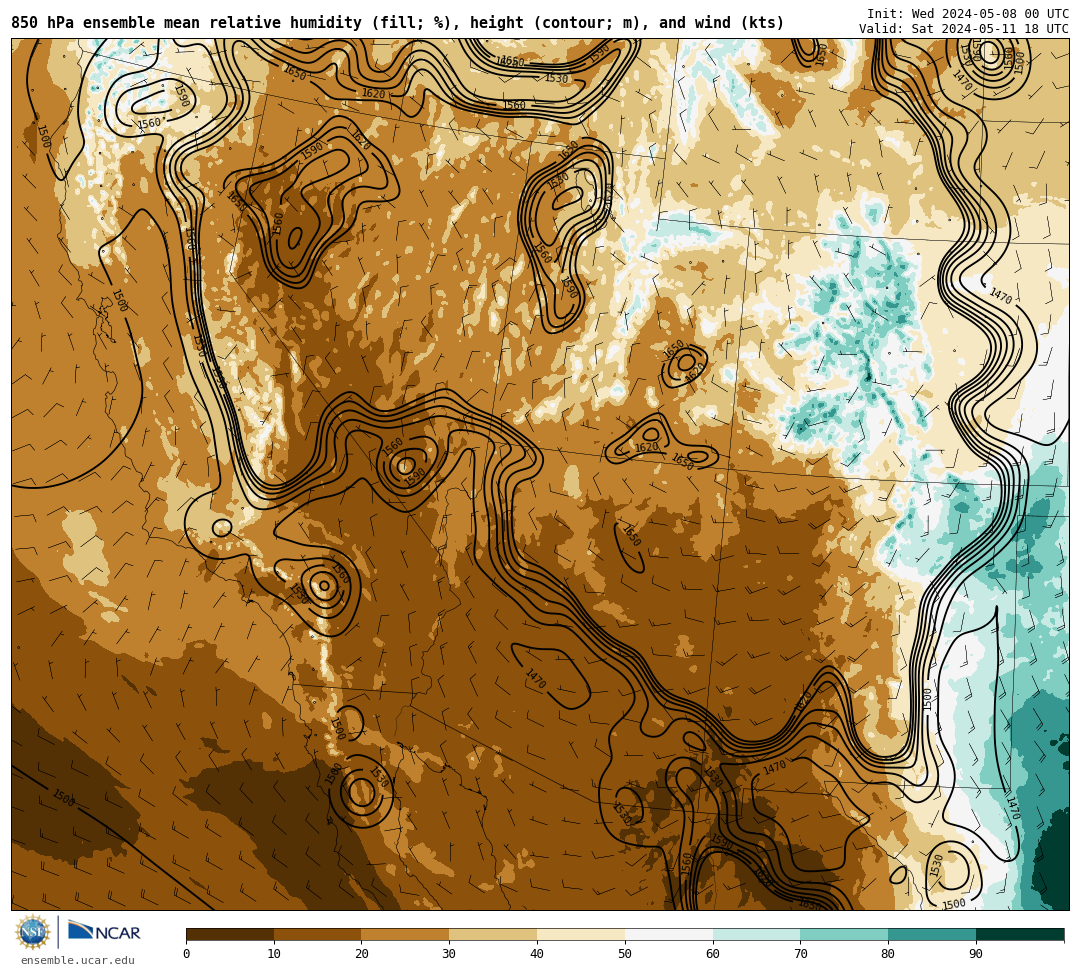1080x973 pixels.
Task: Click the colorbar tick label 60
Action: (x=713, y=954)
